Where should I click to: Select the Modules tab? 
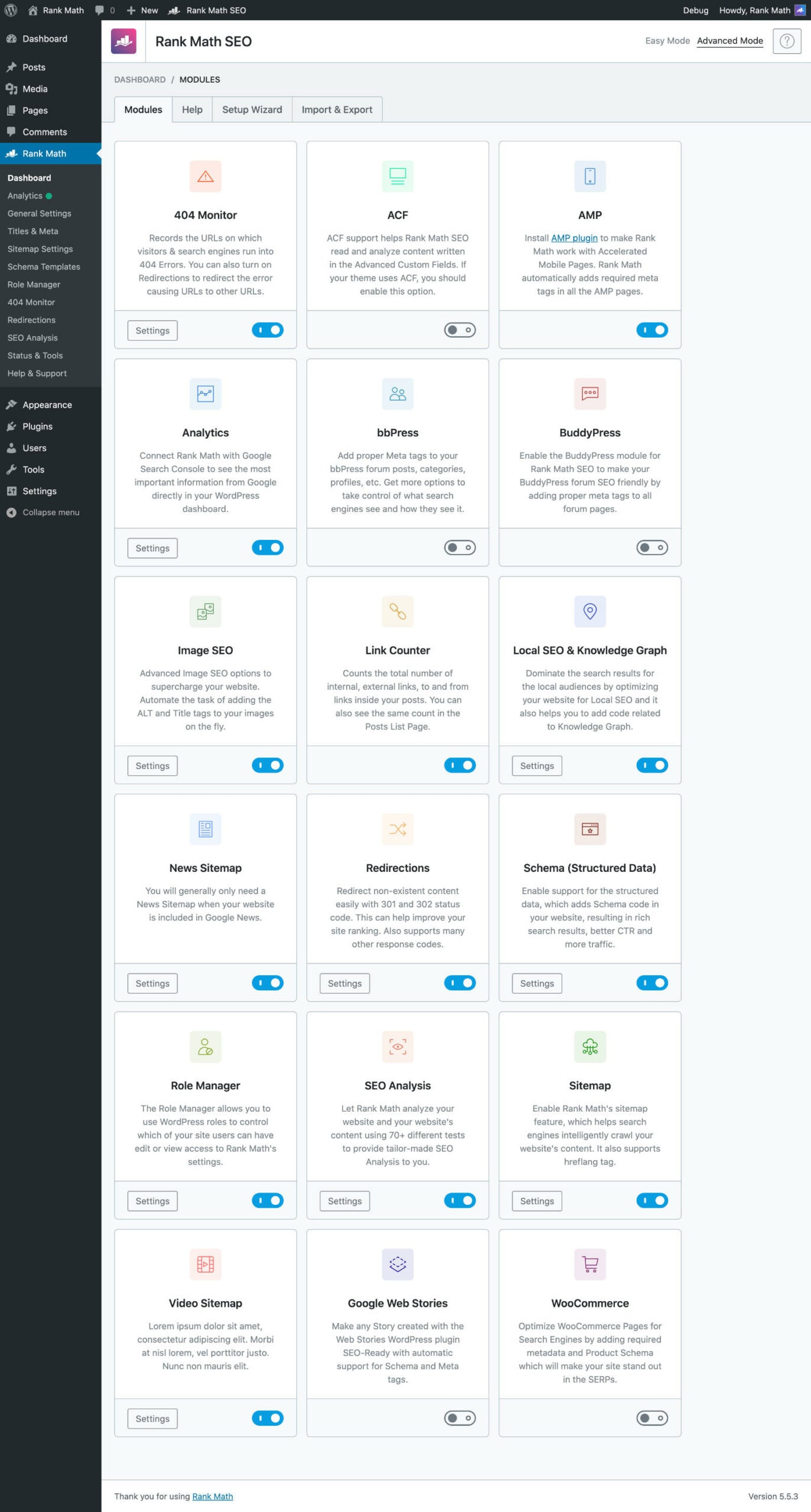(x=143, y=110)
